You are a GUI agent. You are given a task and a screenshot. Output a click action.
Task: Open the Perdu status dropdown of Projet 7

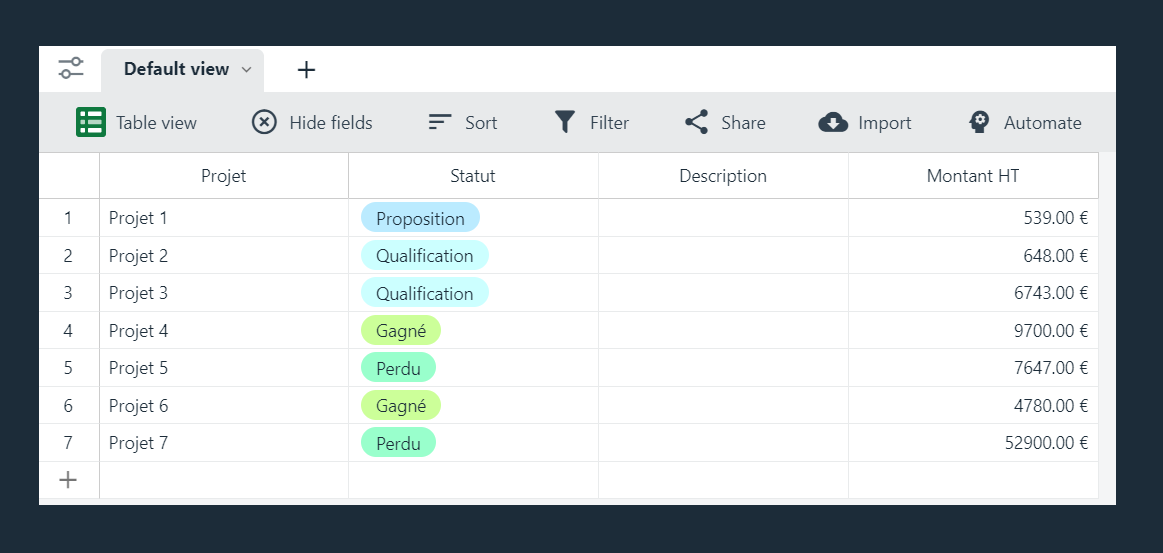point(398,443)
